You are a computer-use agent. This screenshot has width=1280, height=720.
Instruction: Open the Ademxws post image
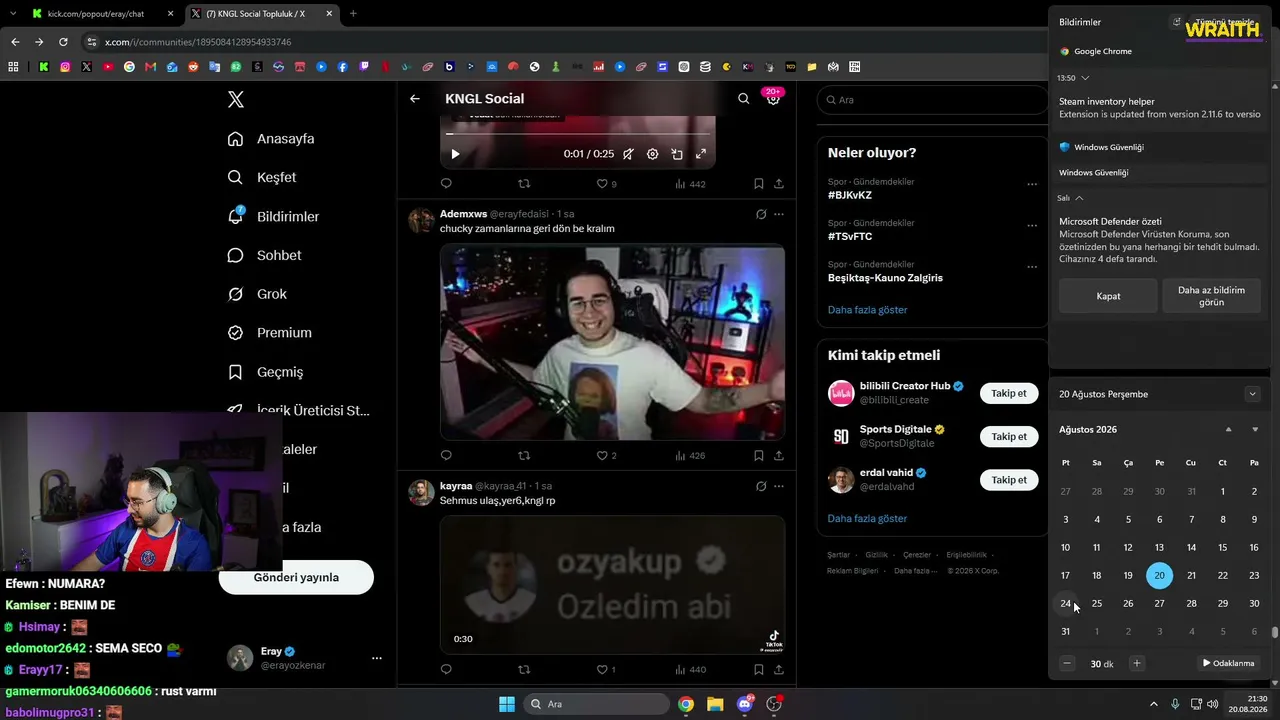(612, 342)
